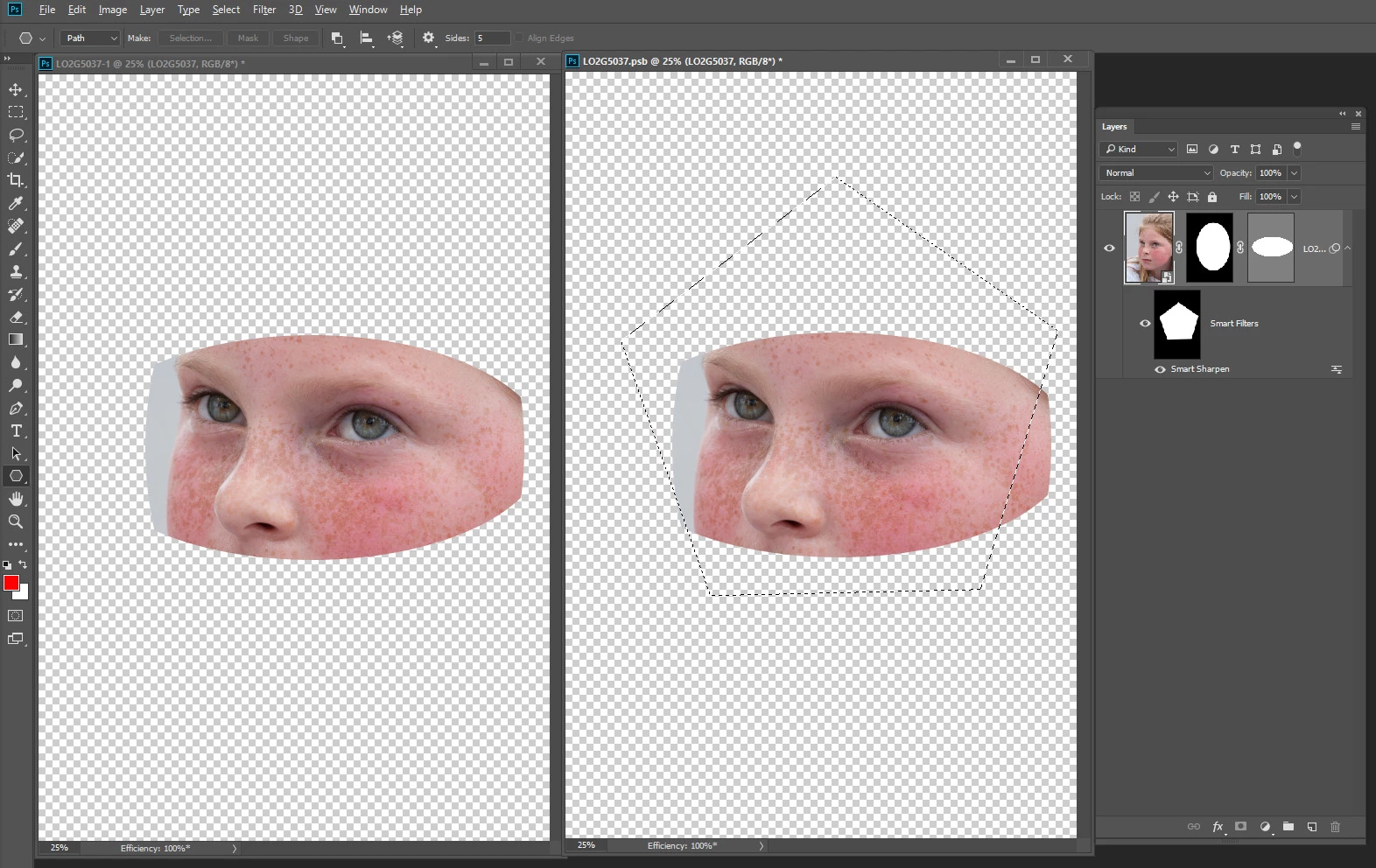This screenshot has width=1376, height=868.
Task: Toggle layer visibility eye icon
Action: coord(1109,248)
